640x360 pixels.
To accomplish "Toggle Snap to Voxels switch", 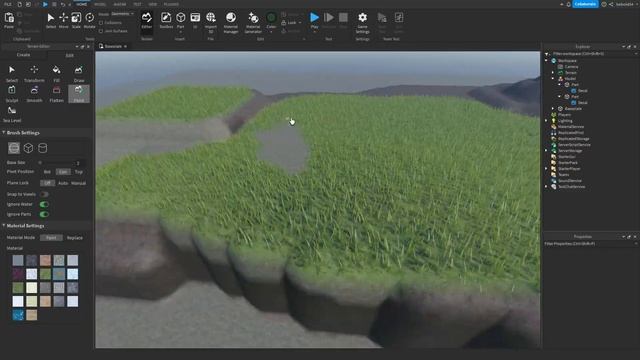I will click(x=44, y=194).
